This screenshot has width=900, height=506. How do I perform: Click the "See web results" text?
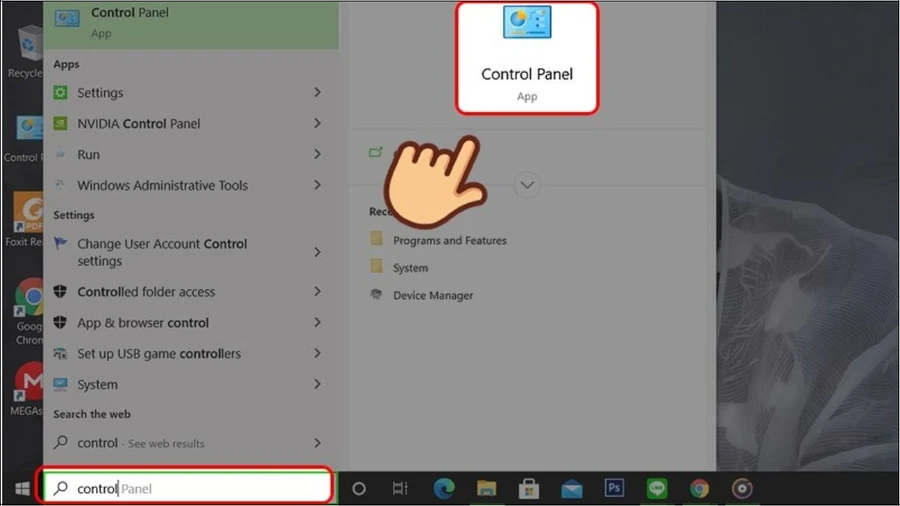(166, 443)
